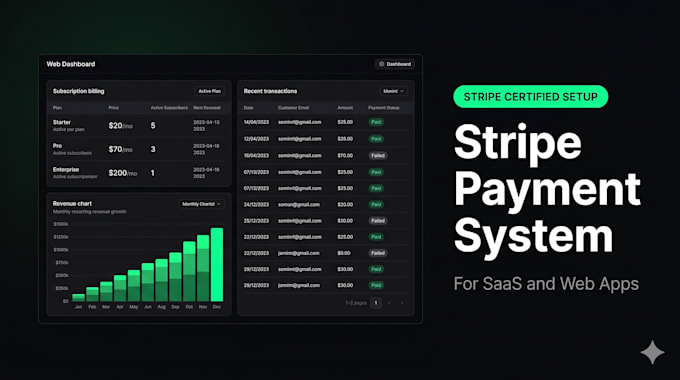The image size is (680, 380).
Task: Click the previous page arrow
Action: point(389,303)
